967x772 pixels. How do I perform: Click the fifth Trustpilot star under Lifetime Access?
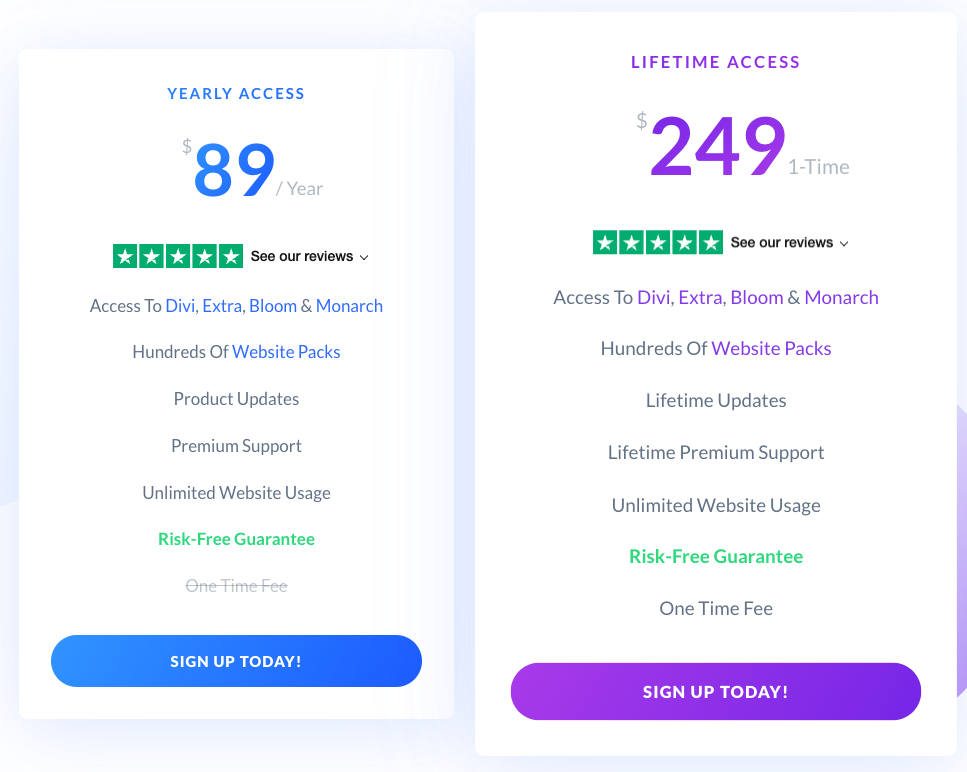[710, 242]
